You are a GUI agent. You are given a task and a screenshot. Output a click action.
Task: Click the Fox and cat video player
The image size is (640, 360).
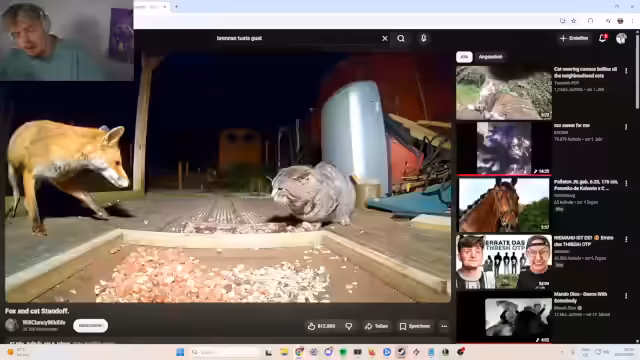228,176
